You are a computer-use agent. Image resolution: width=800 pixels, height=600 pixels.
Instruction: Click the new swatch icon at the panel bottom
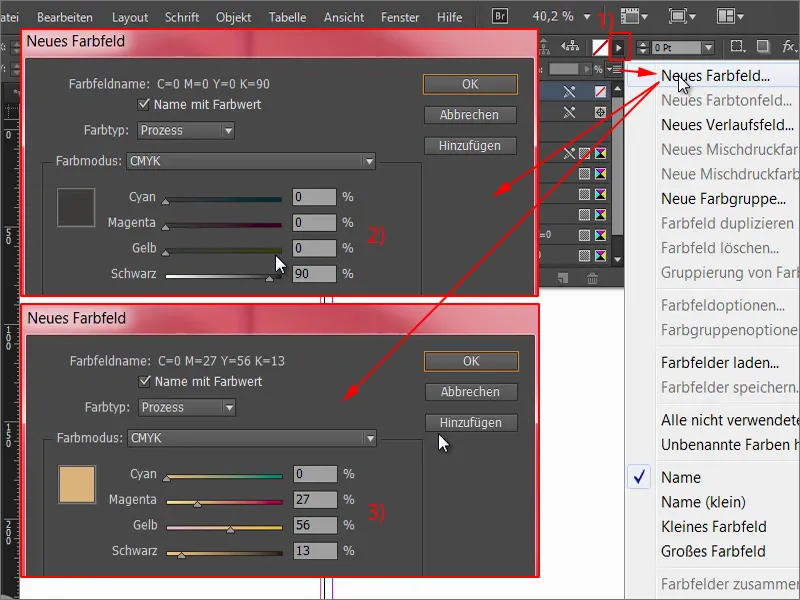click(x=563, y=279)
